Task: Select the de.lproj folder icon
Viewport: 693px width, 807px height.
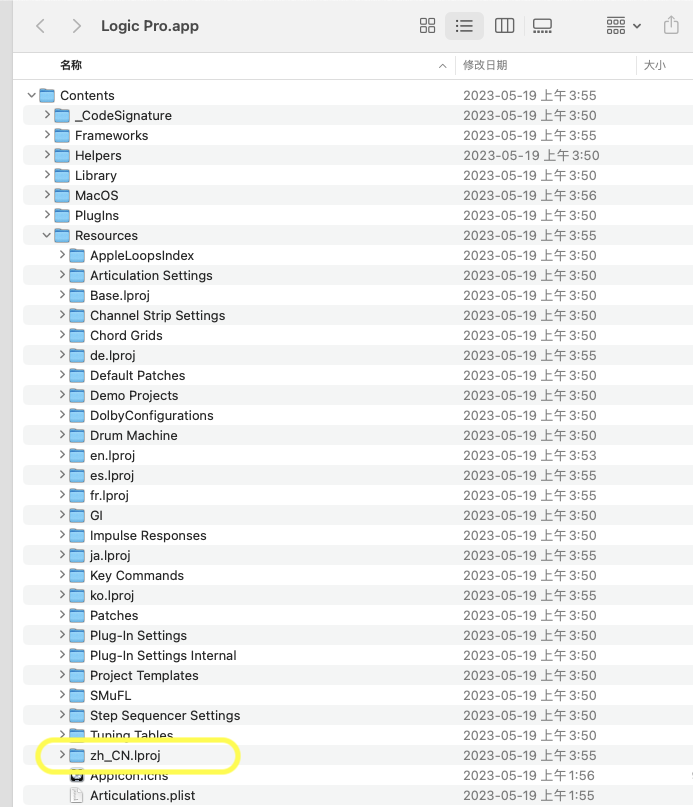Action: pos(77,356)
